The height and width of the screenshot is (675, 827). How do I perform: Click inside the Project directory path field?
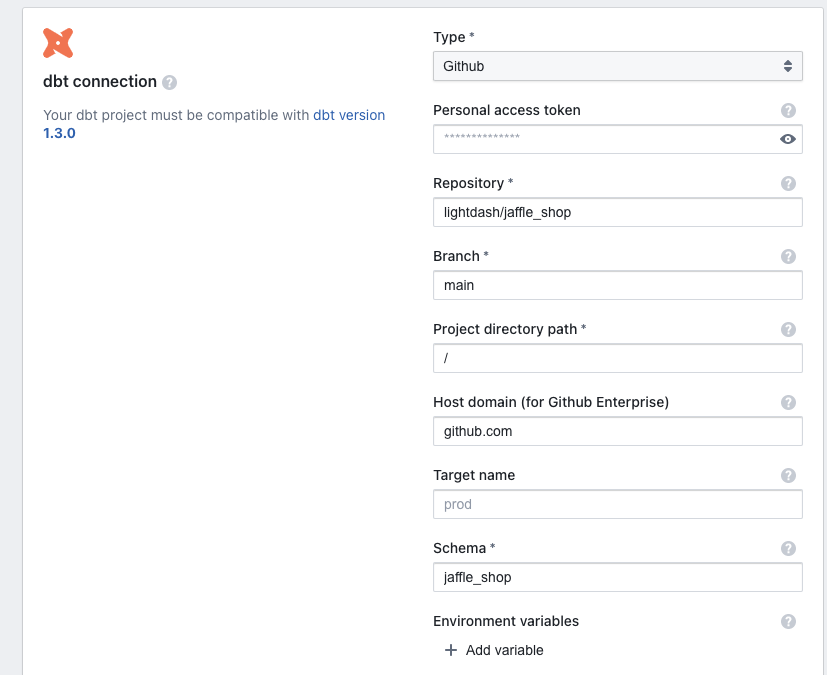[x=617, y=358]
